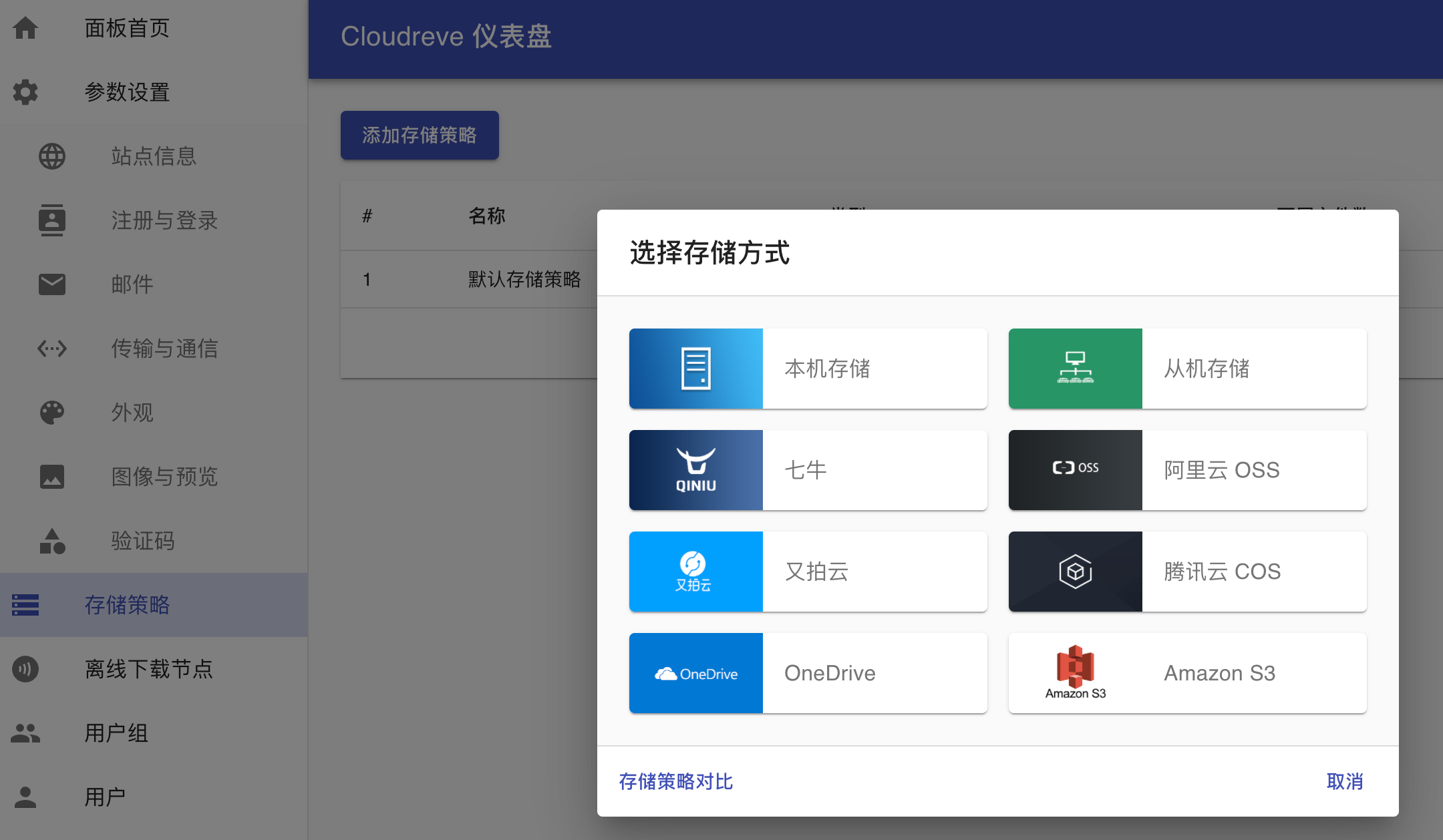Open the 验证码 sidebar item
The image size is (1443, 840).
point(154,541)
